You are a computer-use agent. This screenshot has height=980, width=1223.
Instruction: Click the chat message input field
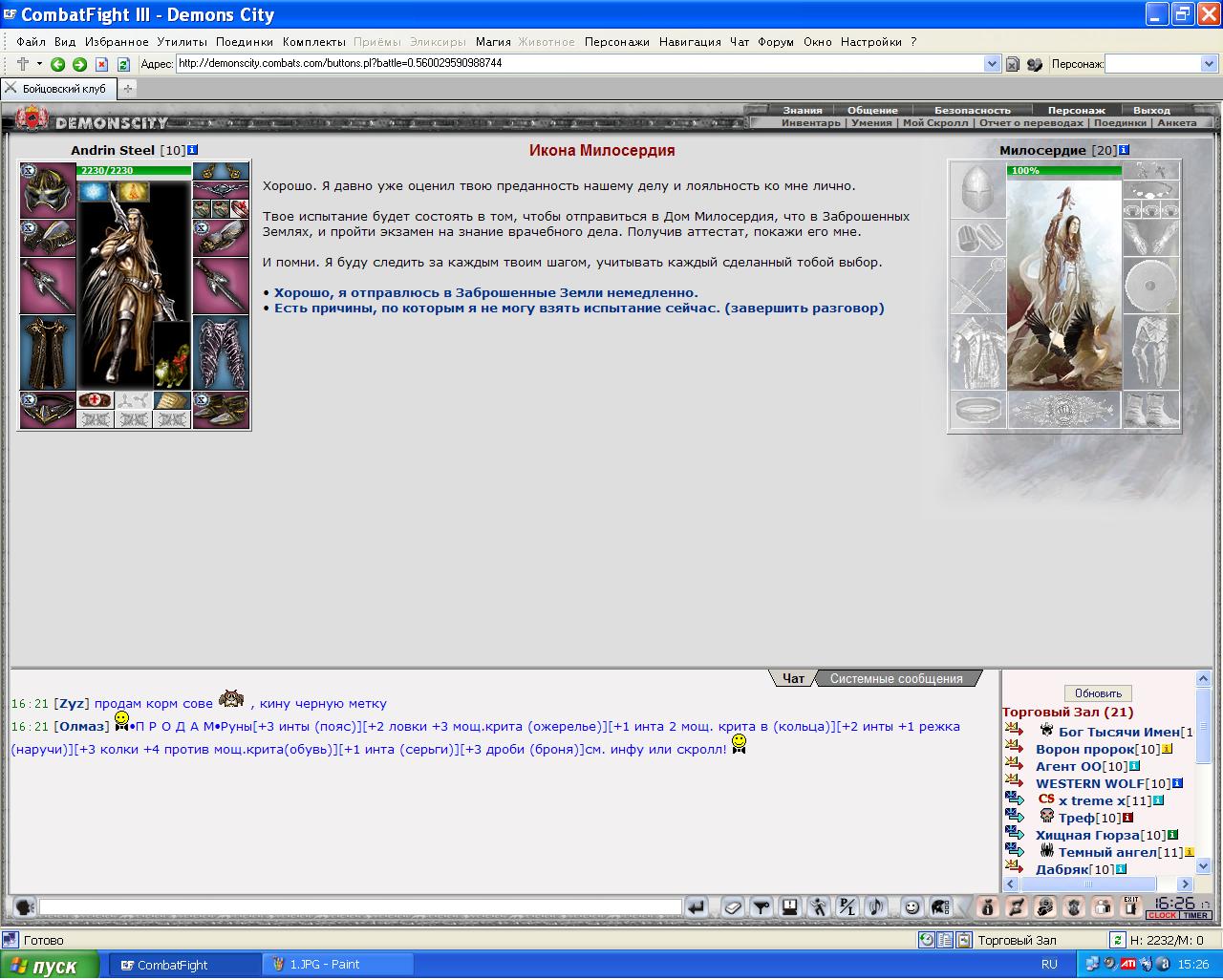coord(360,907)
